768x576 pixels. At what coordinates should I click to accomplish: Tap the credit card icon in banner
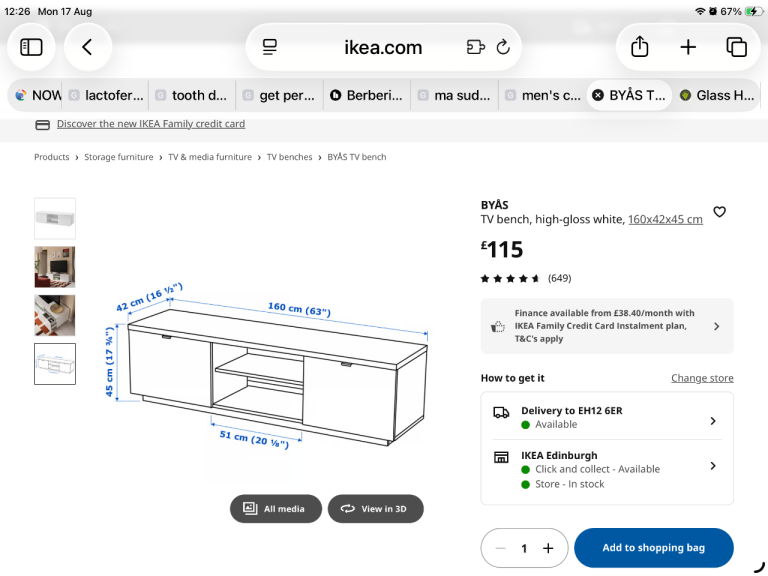click(43, 125)
